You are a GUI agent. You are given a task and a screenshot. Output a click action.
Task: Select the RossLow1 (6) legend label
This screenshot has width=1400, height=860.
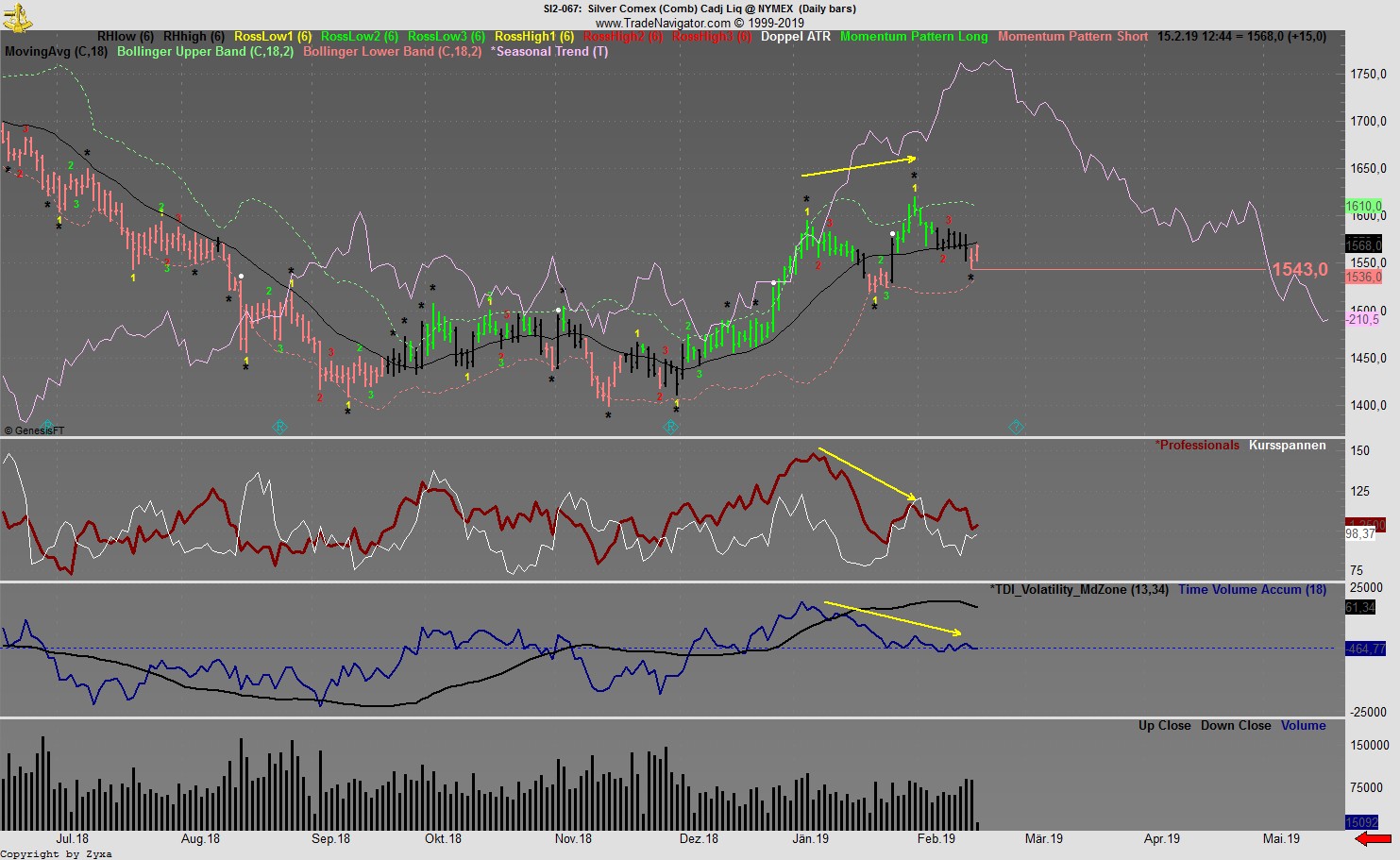(x=273, y=37)
